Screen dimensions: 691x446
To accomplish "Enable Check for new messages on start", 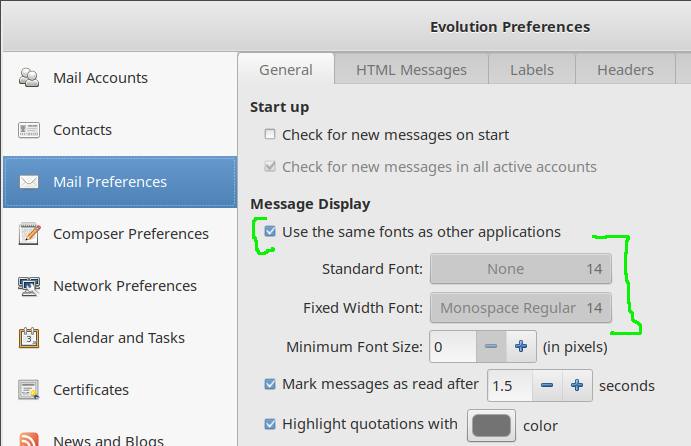I will [x=270, y=135].
